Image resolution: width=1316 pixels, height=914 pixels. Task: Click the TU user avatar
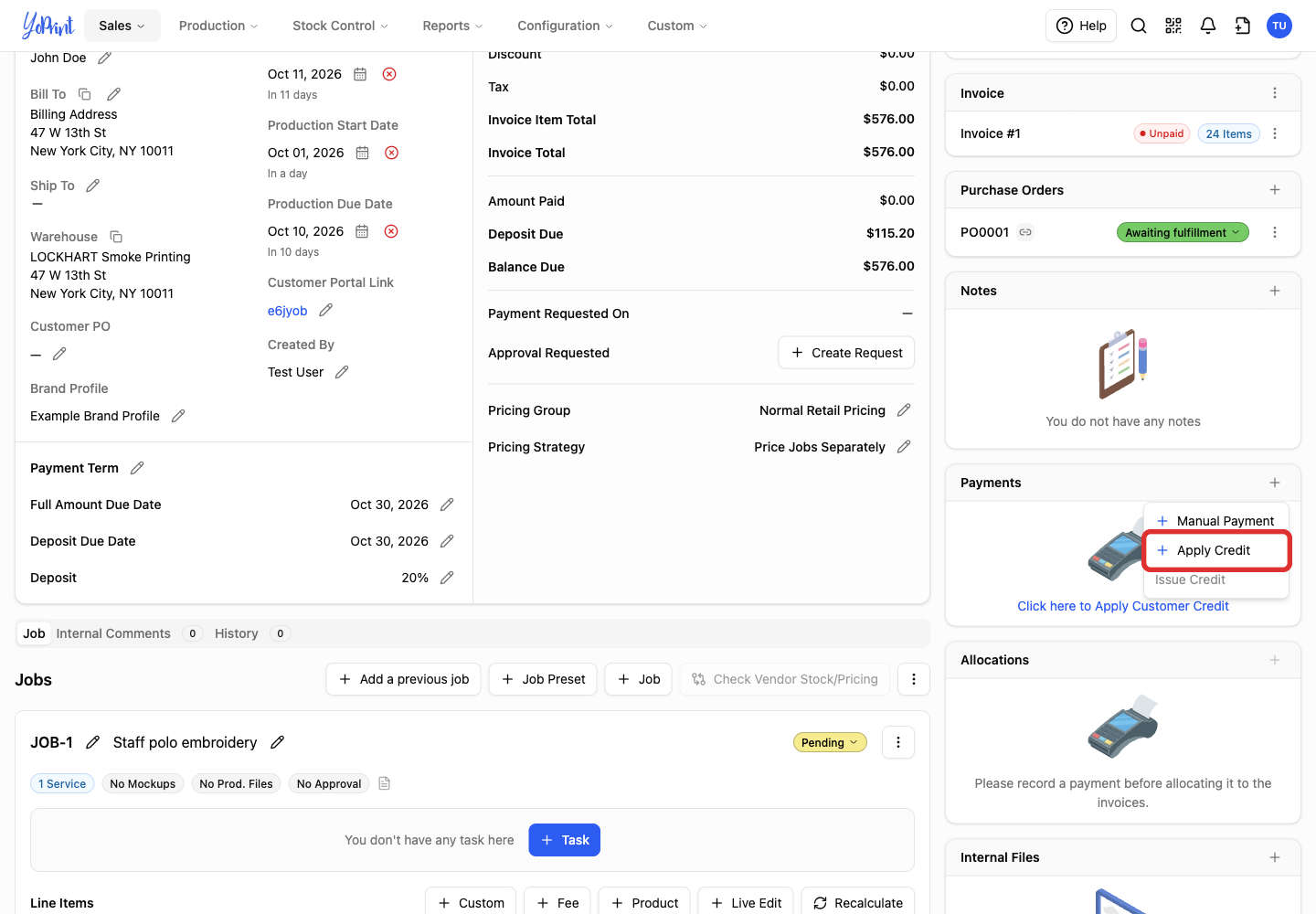click(x=1279, y=26)
